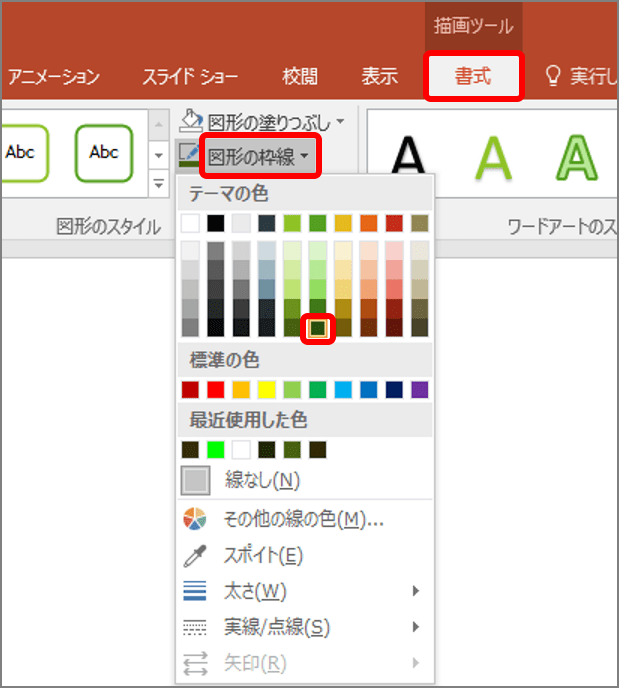Screen dimensions: 619x688
Task: Open その他の線の色(M)... dialog
Action: click(305, 519)
